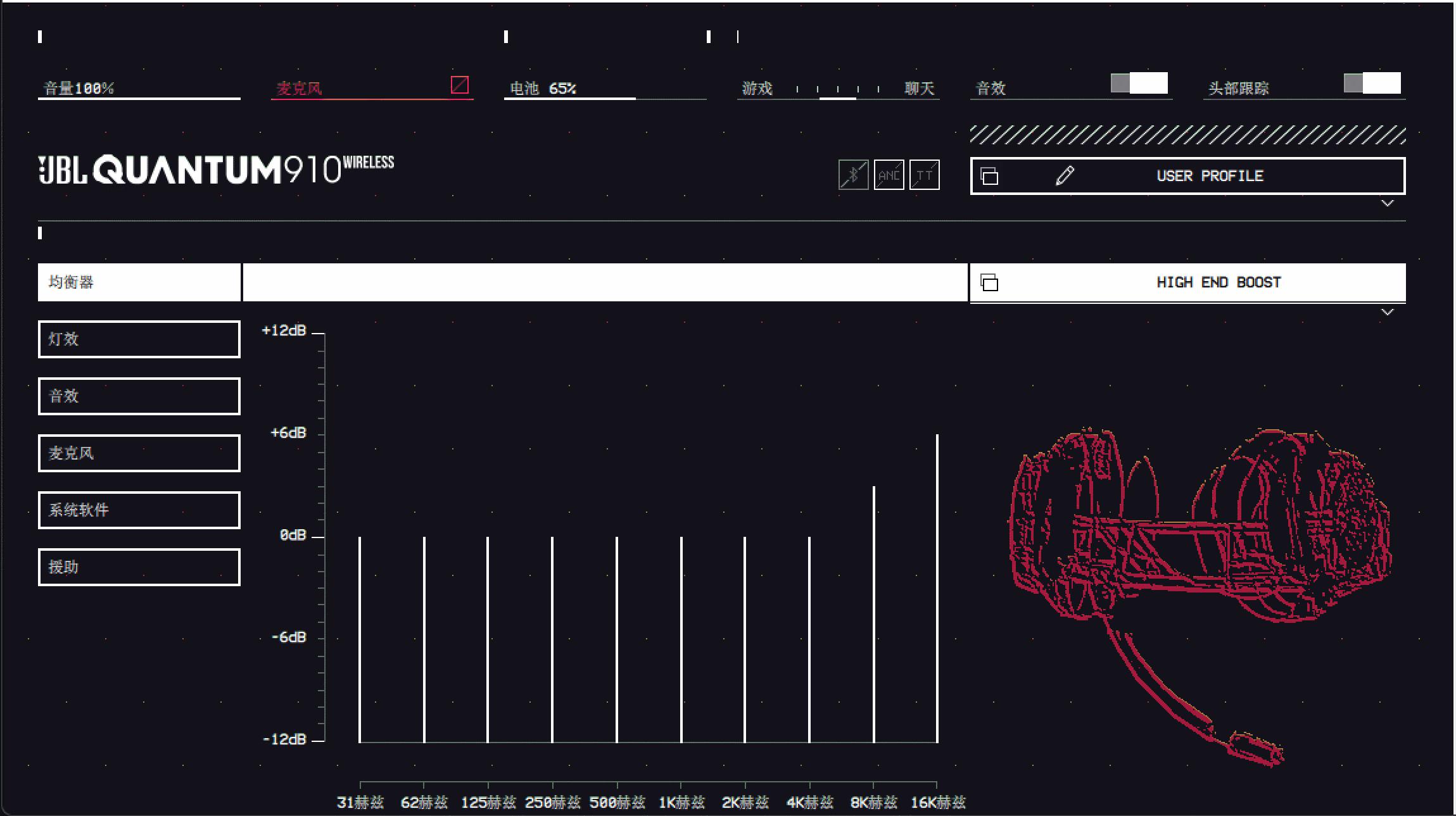Click the pencil edit icon for User Profile
Image resolution: width=1456 pixels, height=816 pixels.
[1065, 175]
